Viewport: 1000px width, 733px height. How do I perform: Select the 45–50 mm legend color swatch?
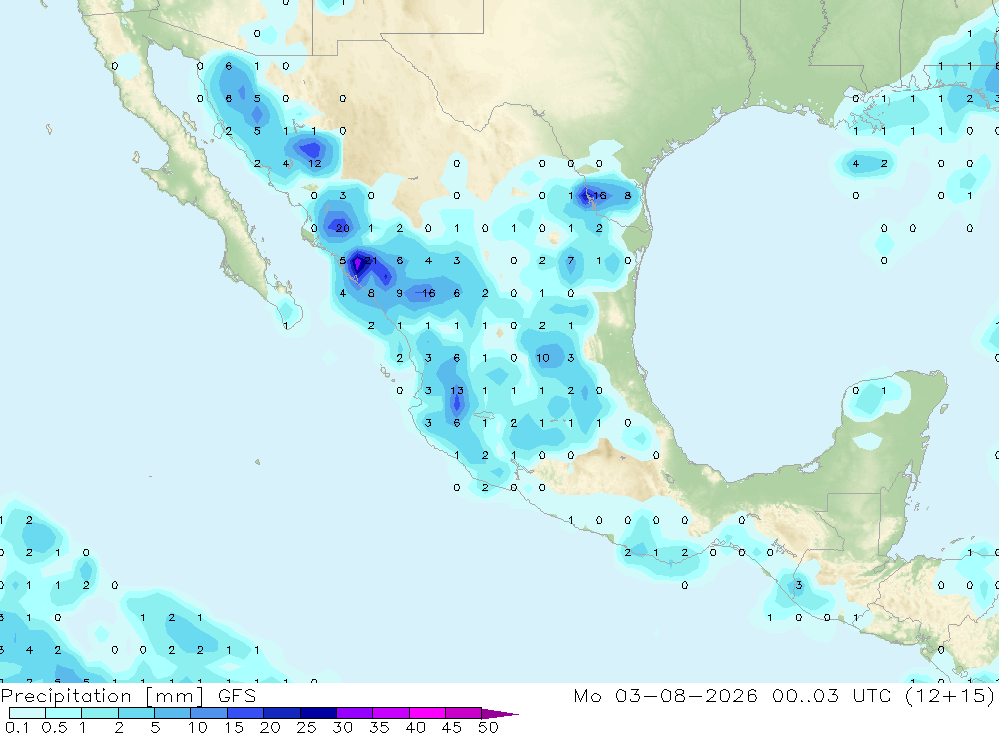point(463,713)
